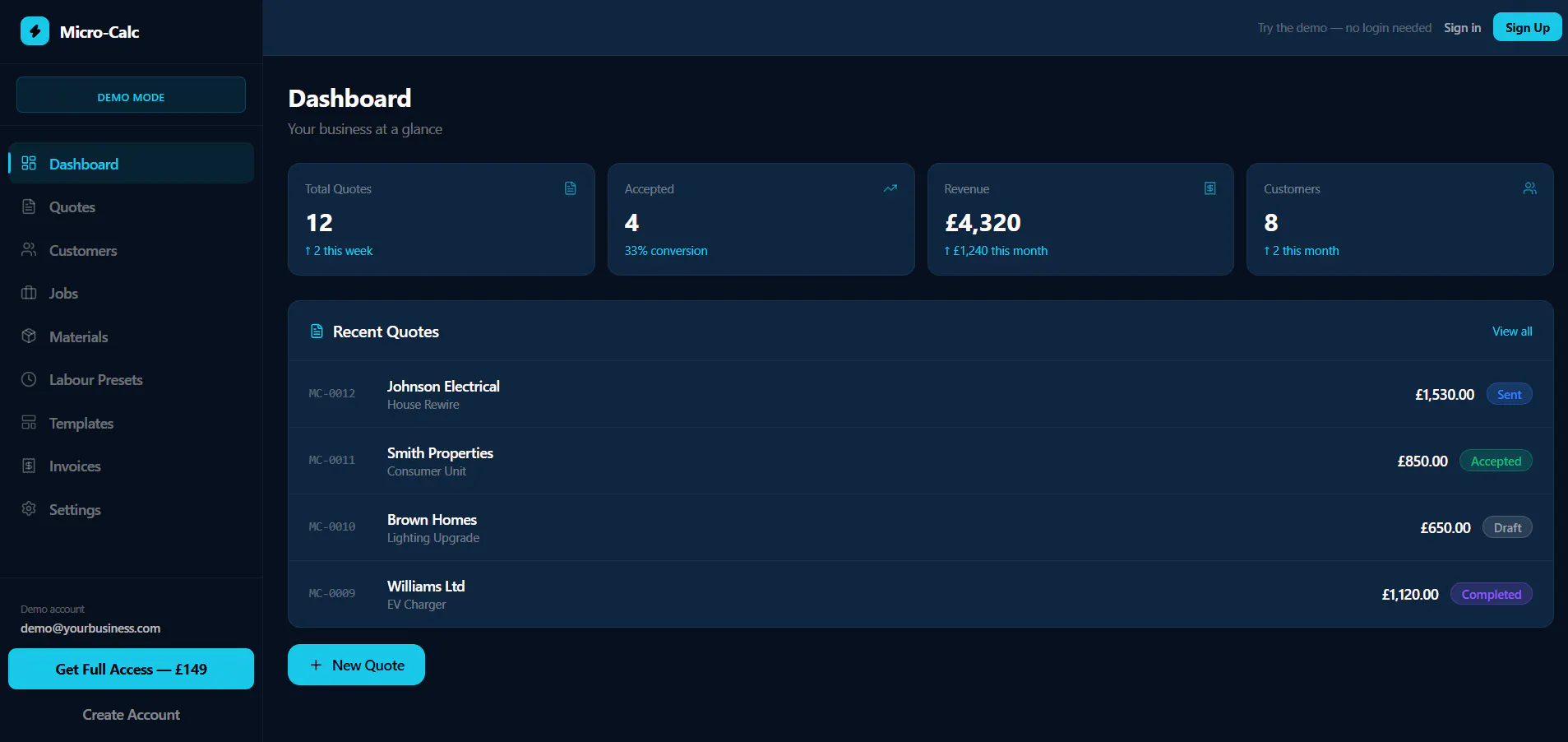
Task: Open the Quotes menu item
Action: 132,206
